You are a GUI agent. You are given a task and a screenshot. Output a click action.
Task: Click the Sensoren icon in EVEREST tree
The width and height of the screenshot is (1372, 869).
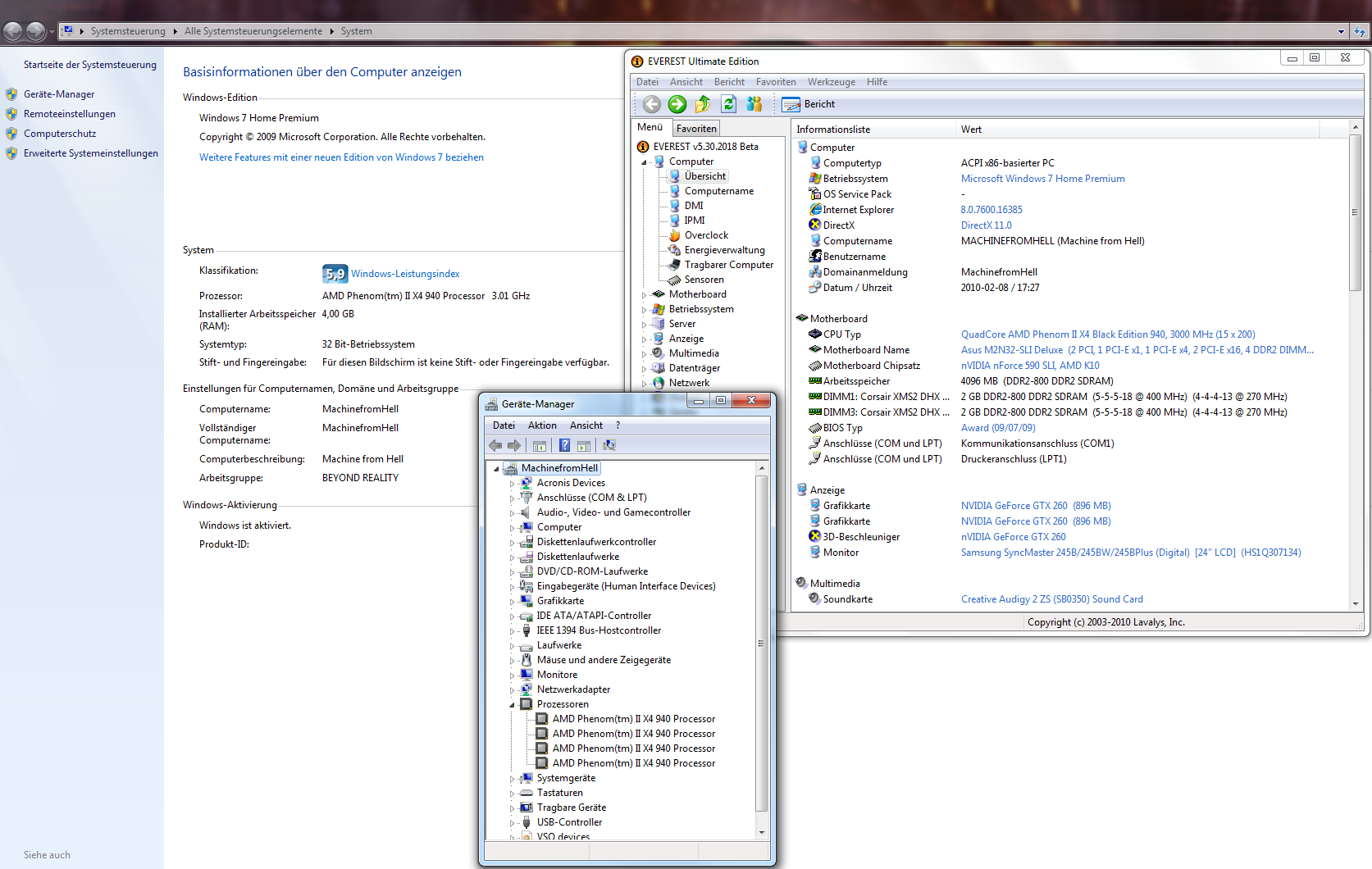pos(675,280)
